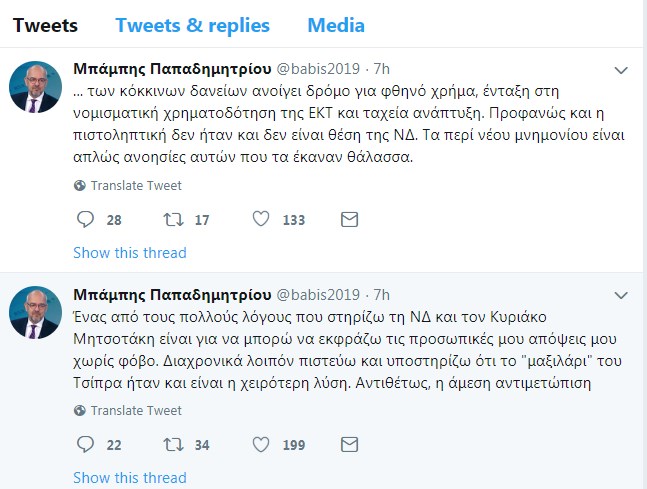
Task: Reply to the first tweet about κόκκινων δανείων
Action: coord(85,220)
